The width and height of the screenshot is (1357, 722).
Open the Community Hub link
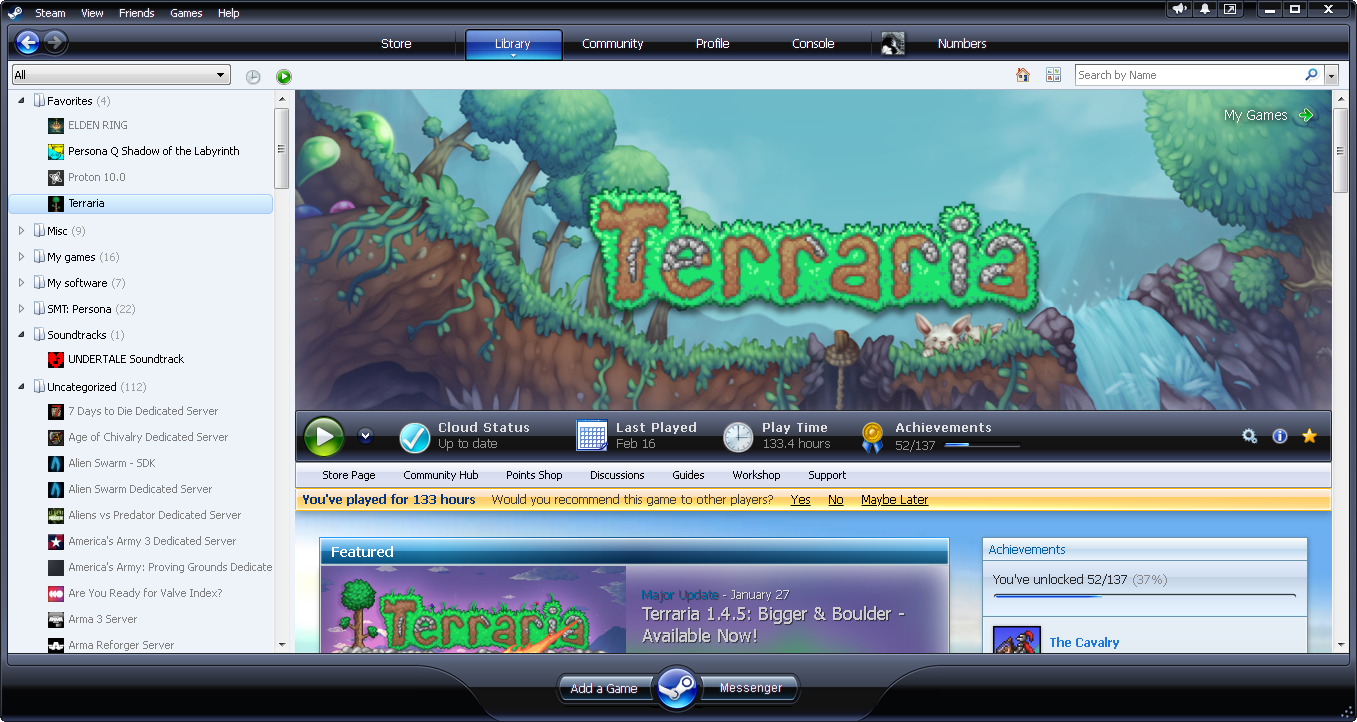click(x=441, y=475)
